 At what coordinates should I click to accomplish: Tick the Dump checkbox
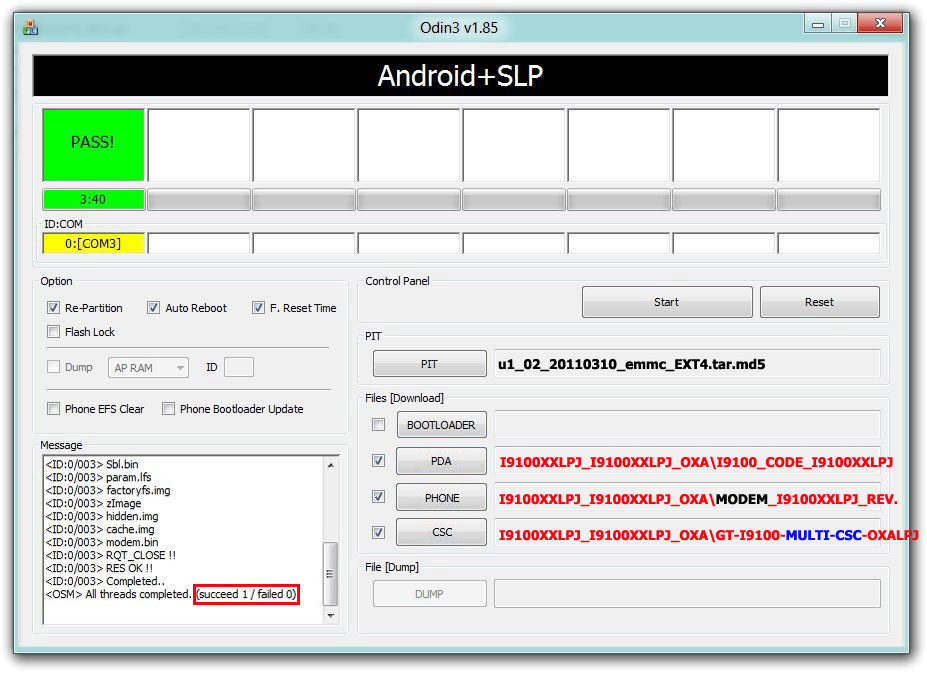pyautogui.click(x=53, y=367)
